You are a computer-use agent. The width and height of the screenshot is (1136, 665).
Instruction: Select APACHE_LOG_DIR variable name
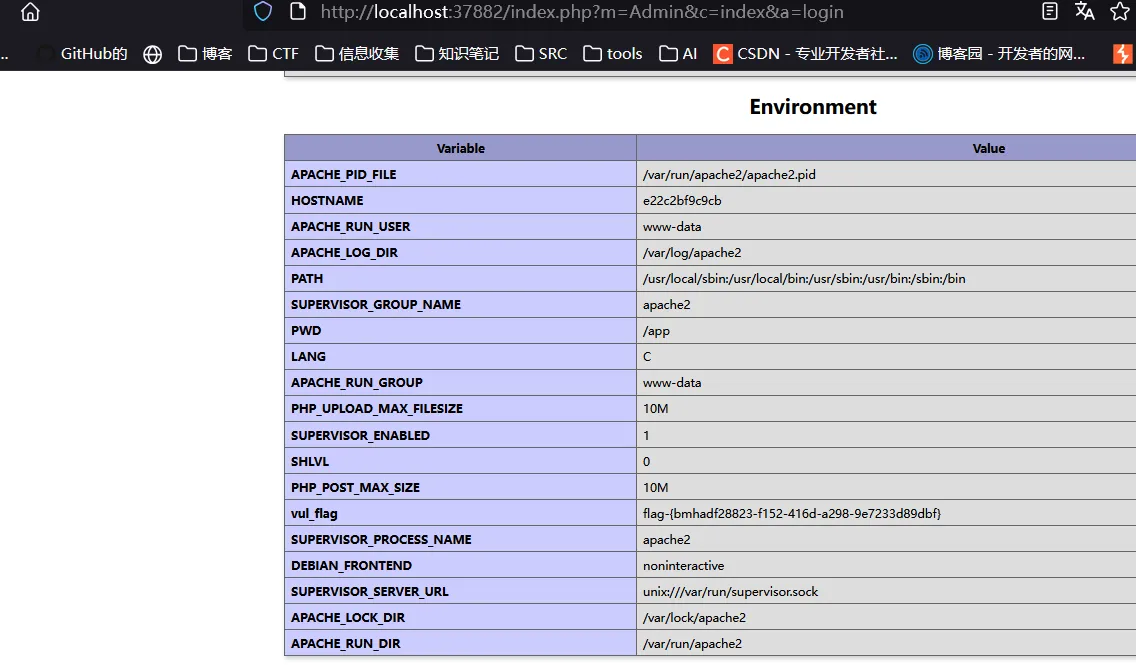pos(344,253)
